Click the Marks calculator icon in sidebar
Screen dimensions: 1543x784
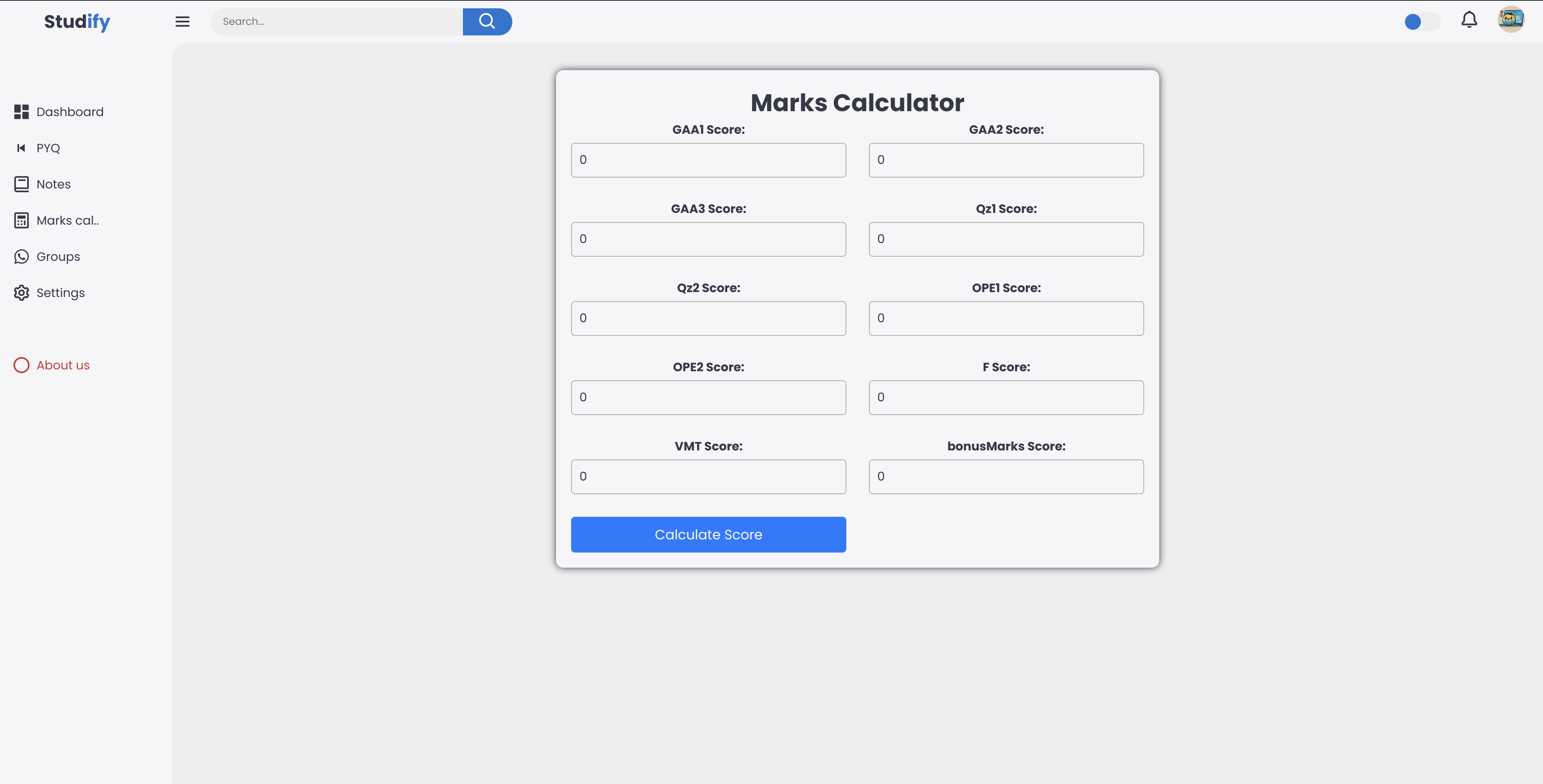point(21,220)
